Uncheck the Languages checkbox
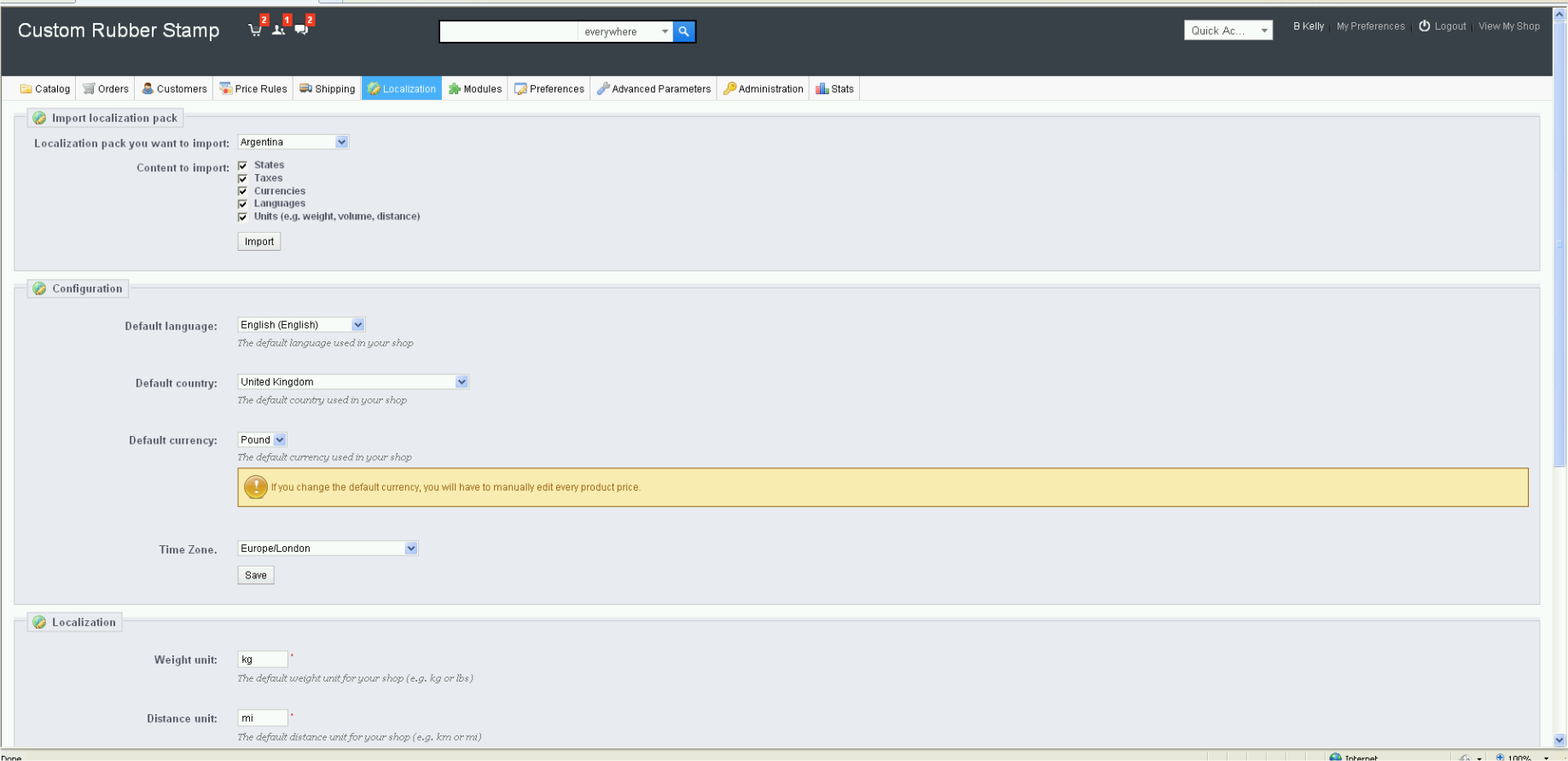Viewport: 1568px width, 761px height. click(x=243, y=204)
